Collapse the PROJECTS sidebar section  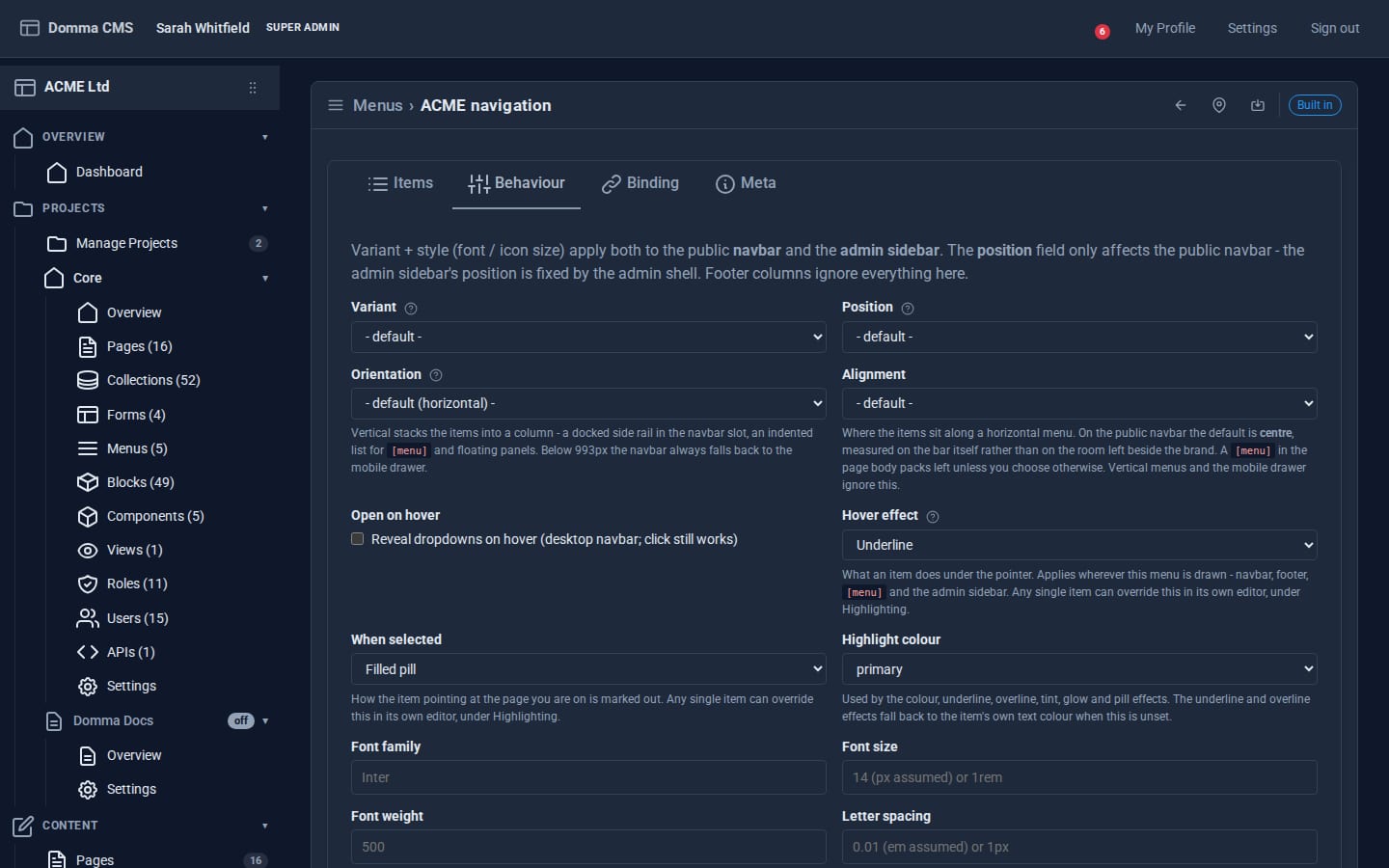(265, 208)
